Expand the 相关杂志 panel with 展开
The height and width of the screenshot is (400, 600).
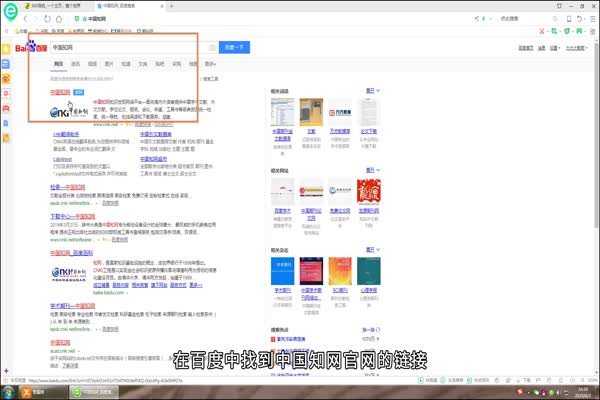click(373, 250)
